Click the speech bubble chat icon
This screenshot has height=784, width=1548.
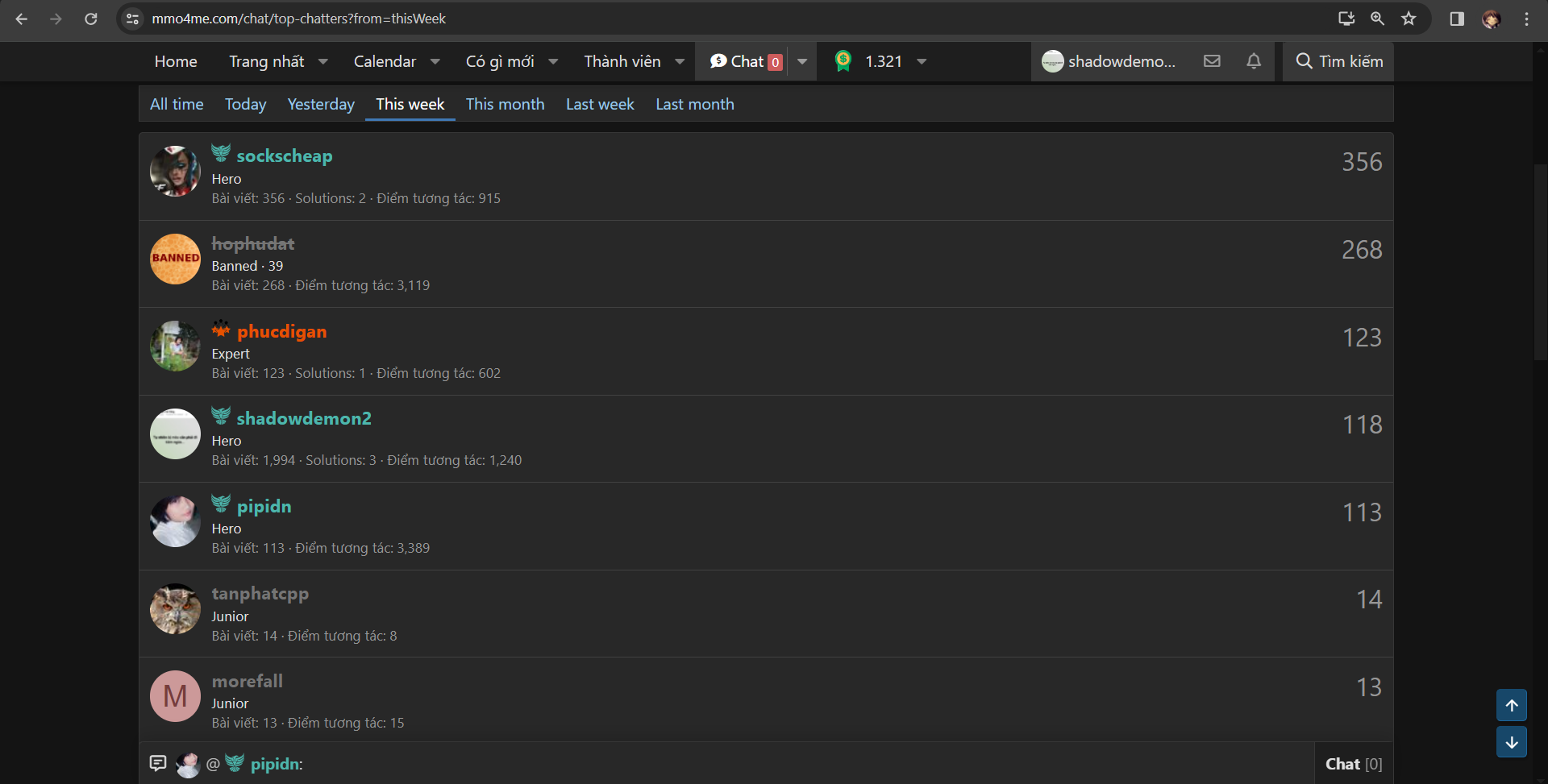pyautogui.click(x=718, y=61)
